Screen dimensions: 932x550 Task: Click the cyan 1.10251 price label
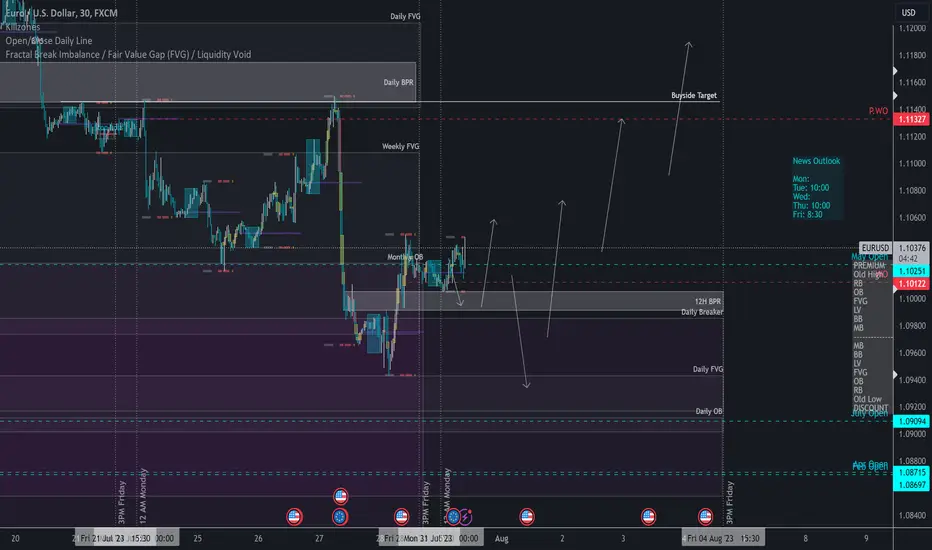pos(912,271)
